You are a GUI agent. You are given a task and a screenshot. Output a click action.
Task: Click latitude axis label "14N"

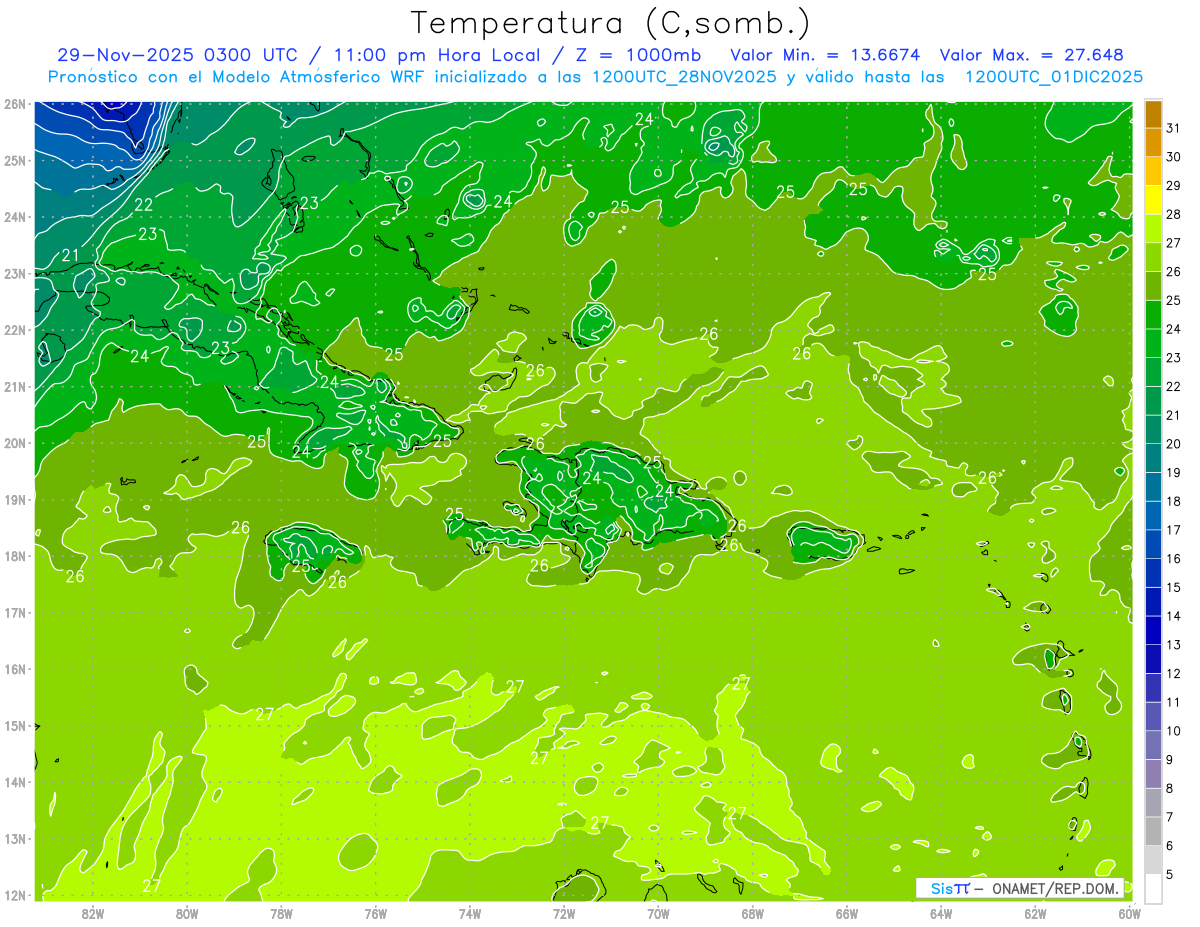pyautogui.click(x=14, y=782)
